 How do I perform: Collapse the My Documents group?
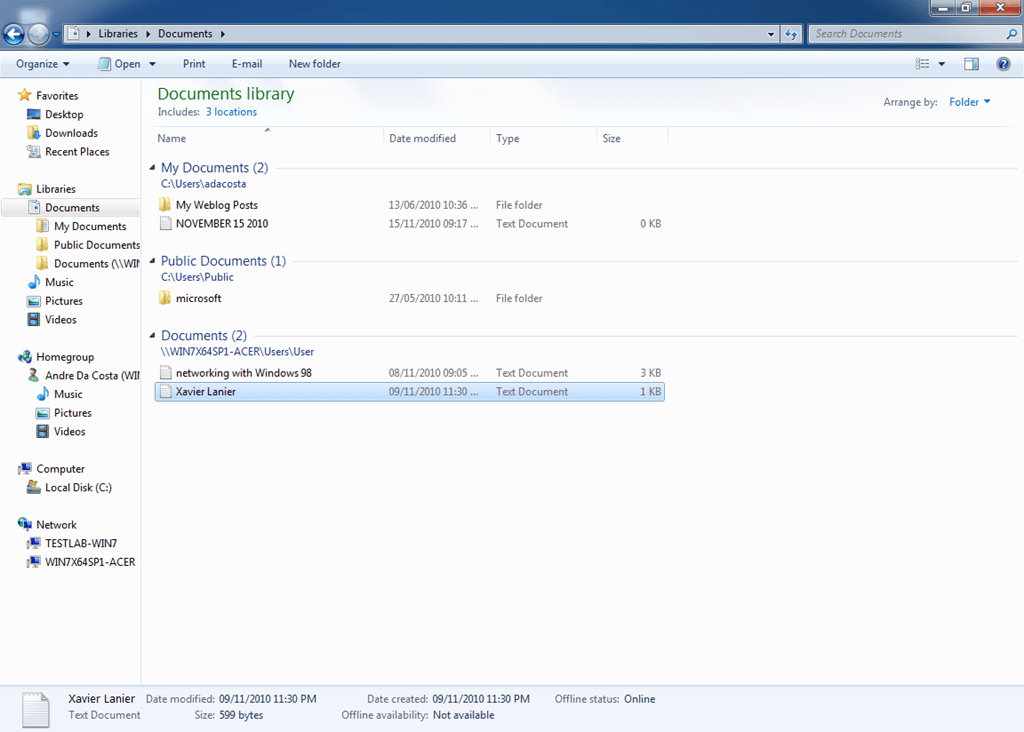(154, 167)
